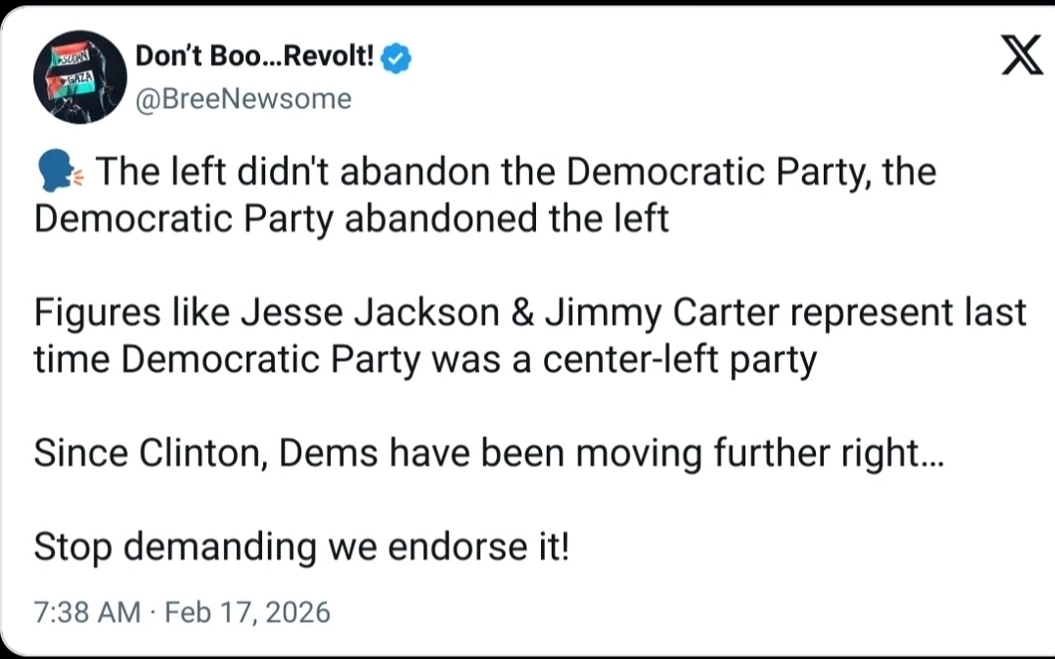The height and width of the screenshot is (659, 1055).
Task: Click the line Stop demanding we endorse it!
Action: (x=301, y=548)
